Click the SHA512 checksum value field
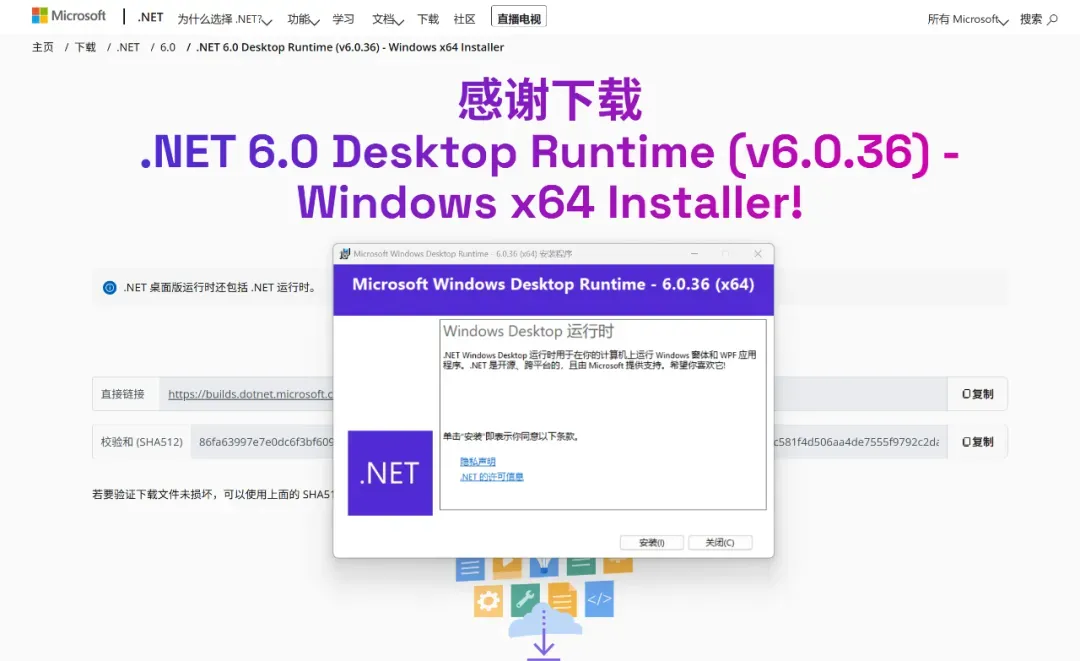This screenshot has width=1080, height=661. 568,441
